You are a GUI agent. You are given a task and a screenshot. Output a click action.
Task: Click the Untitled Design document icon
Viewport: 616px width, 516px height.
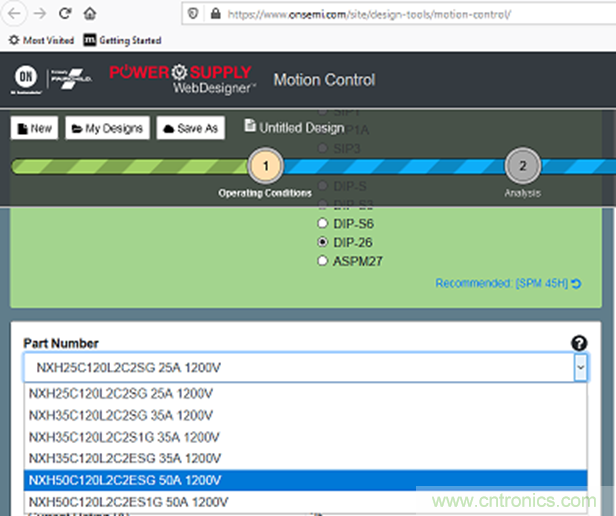250,127
